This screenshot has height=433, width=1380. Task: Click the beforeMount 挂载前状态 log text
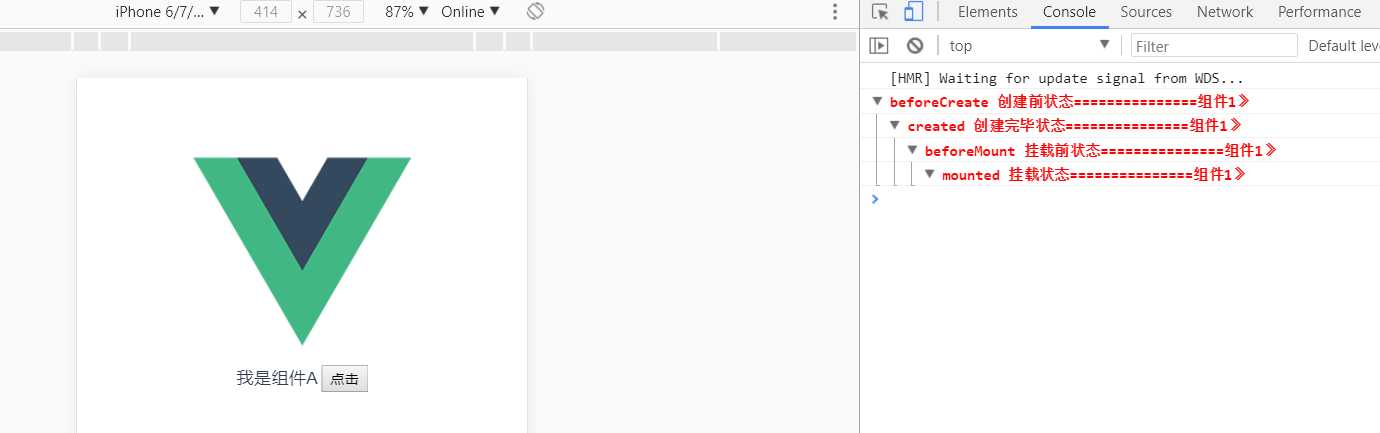click(1101, 150)
